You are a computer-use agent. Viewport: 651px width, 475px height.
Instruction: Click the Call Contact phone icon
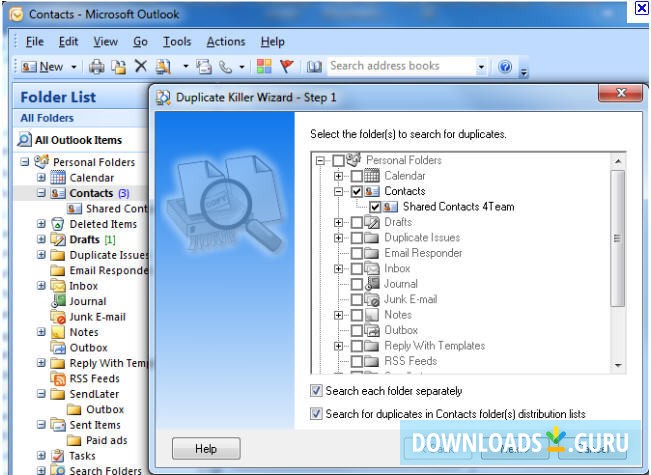225,66
